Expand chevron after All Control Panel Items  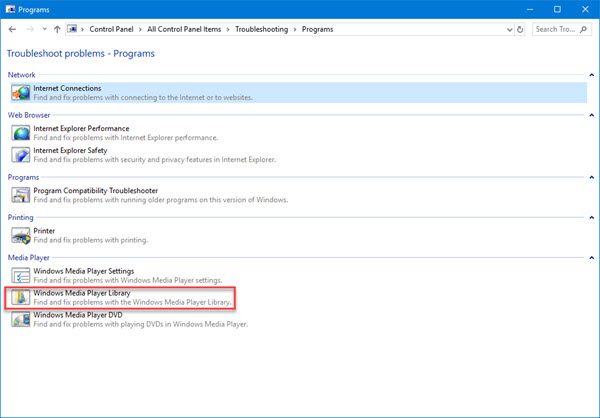pyautogui.click(x=228, y=29)
